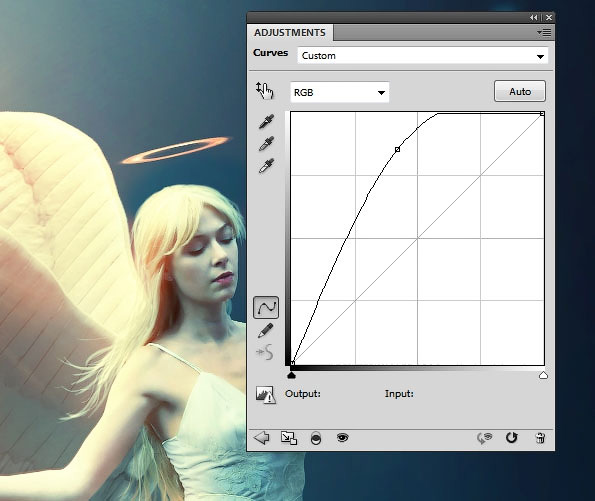Select the ADJUSTMENTS tab
This screenshot has width=595, height=501.
click(290, 33)
